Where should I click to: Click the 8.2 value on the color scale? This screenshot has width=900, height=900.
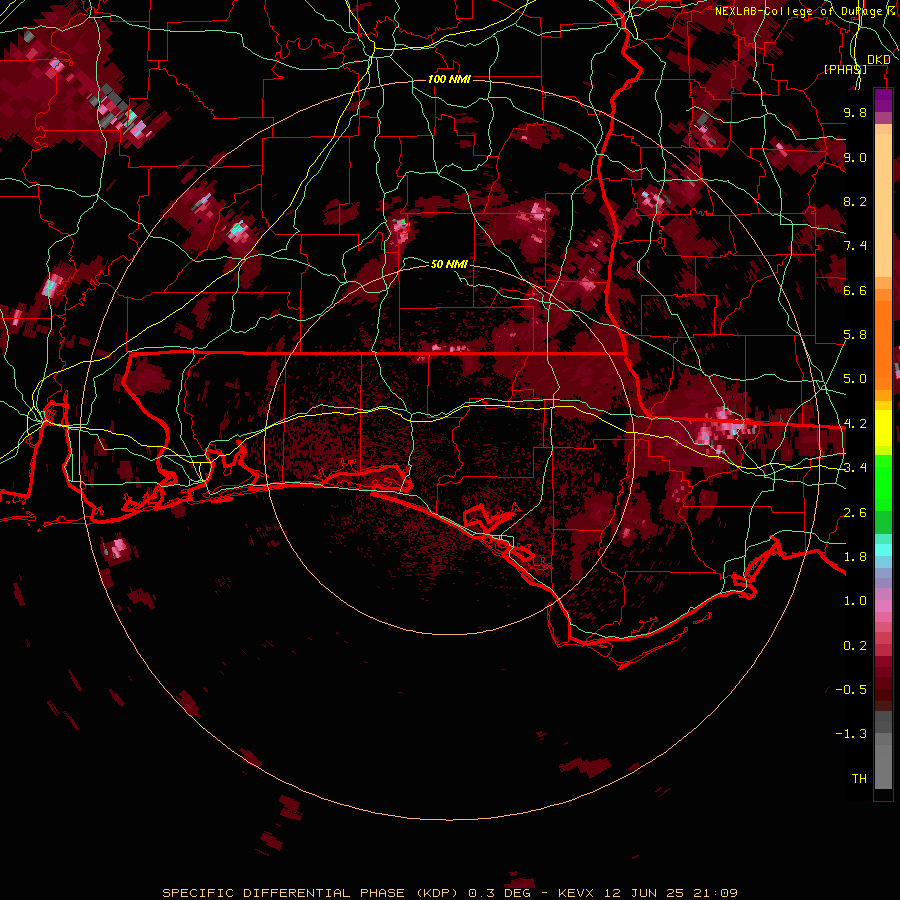coord(855,201)
